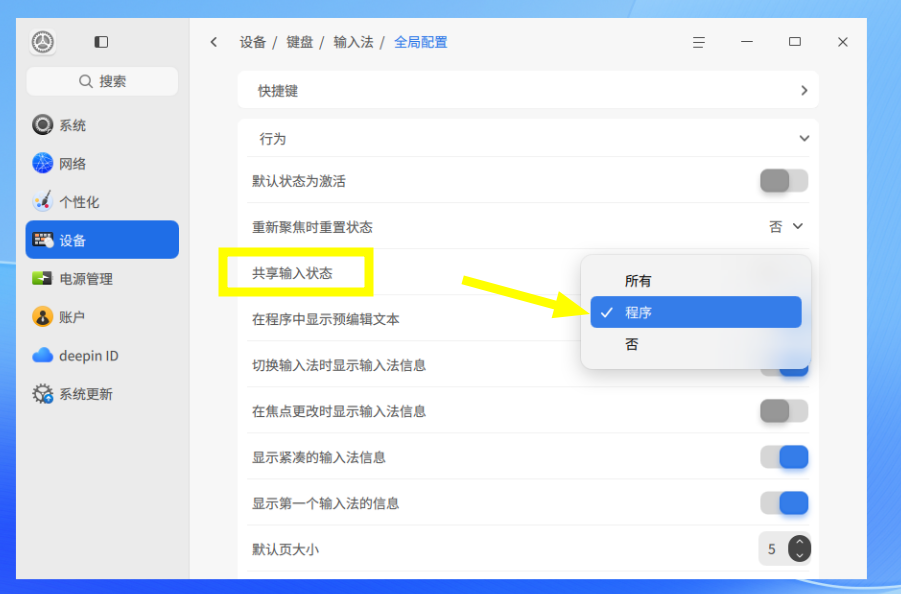The height and width of the screenshot is (594, 901).
Task: Click the 账户 user icon
Action: click(x=43, y=317)
